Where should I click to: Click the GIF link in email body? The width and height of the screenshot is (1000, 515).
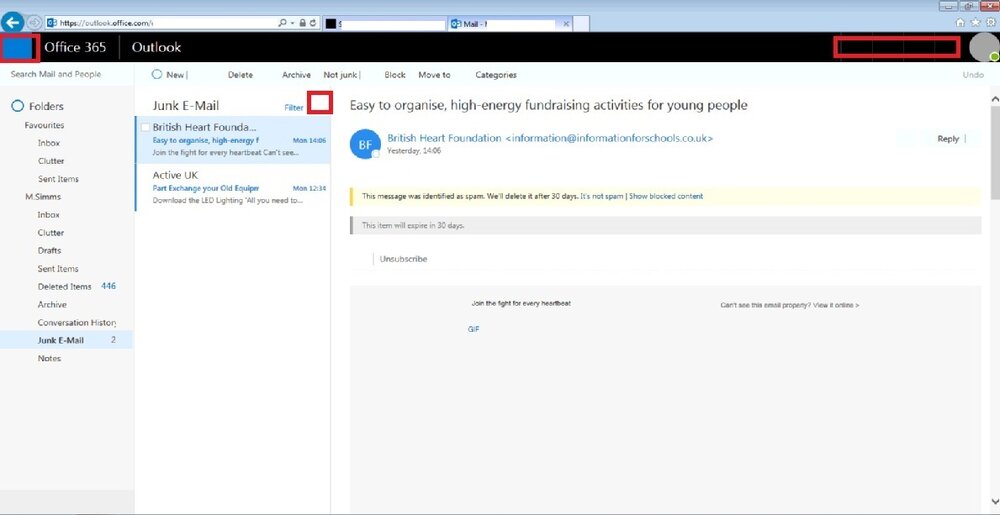click(473, 329)
